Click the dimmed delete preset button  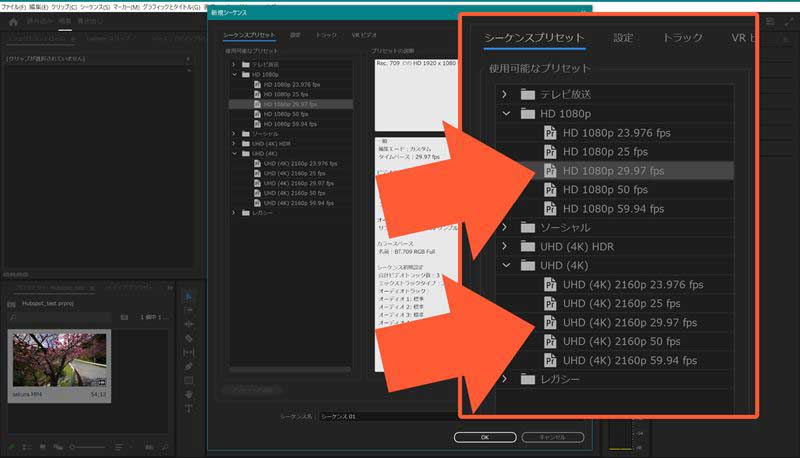(253, 390)
